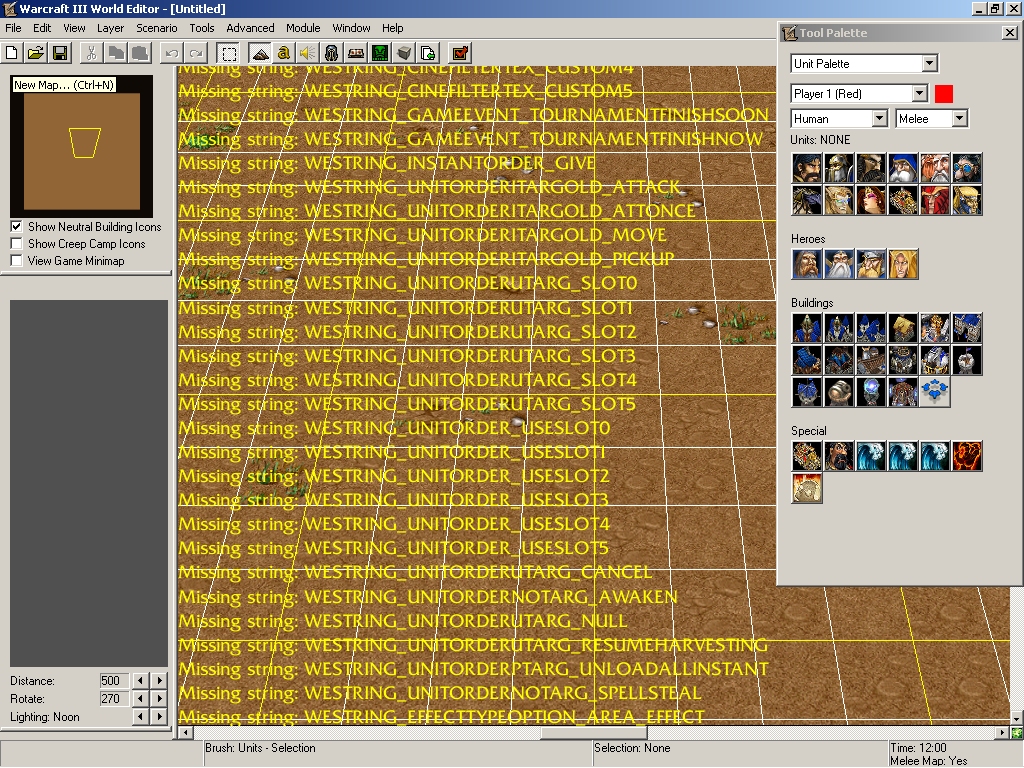Enable View Game Minimap checkbox
This screenshot has width=1024, height=768.
(x=16, y=261)
